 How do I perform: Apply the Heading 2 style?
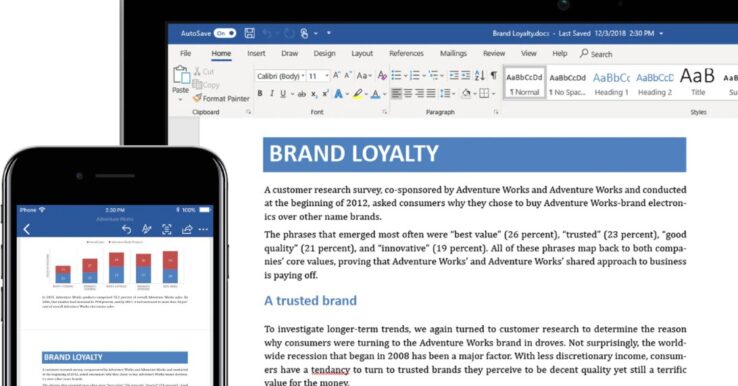click(655, 83)
